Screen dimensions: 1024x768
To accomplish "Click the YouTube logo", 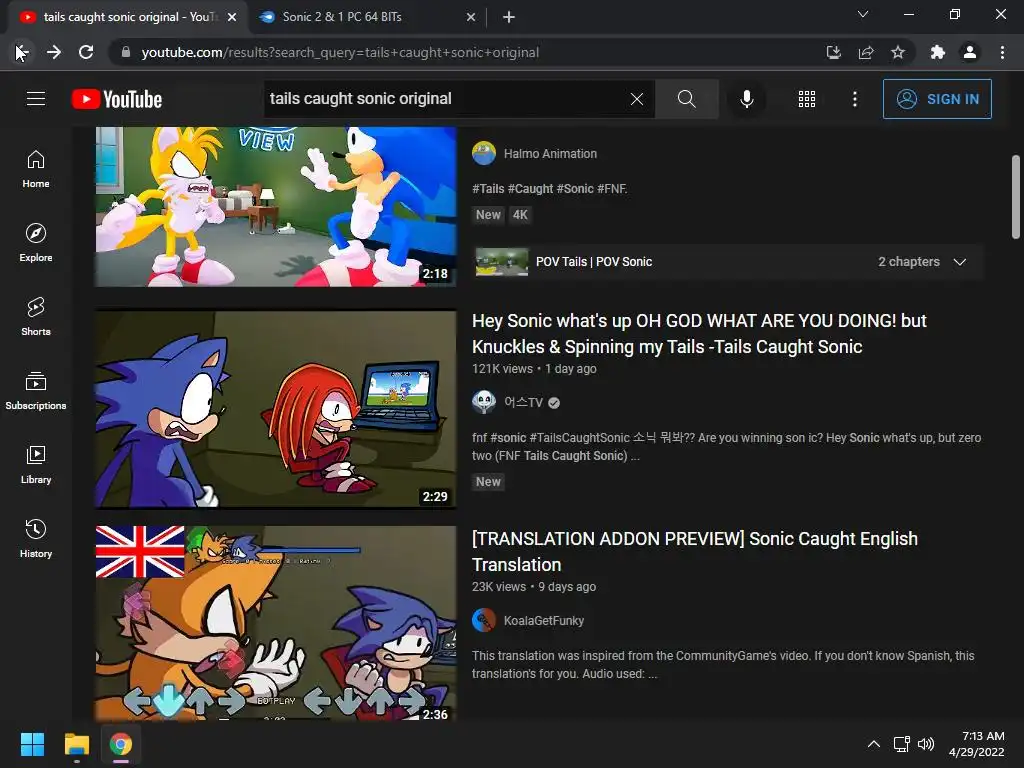I will tap(117, 99).
